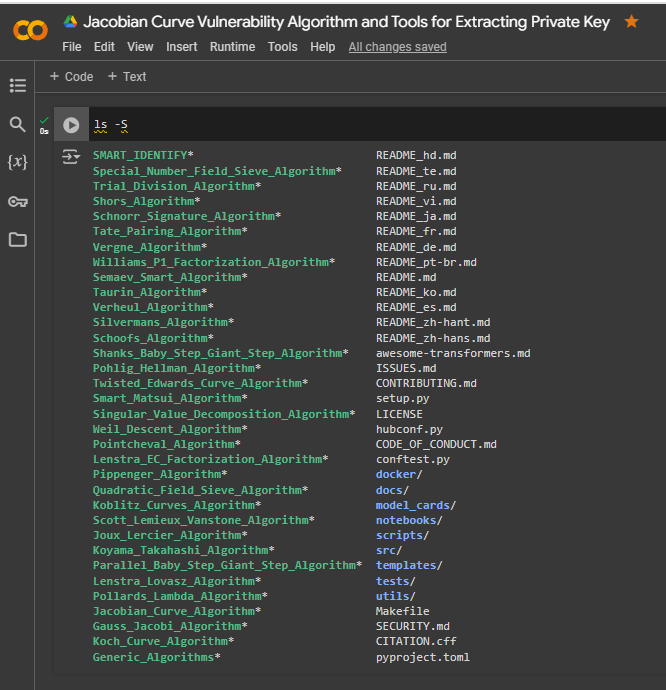
Task: Select the templates/ directory name
Action: (409, 565)
